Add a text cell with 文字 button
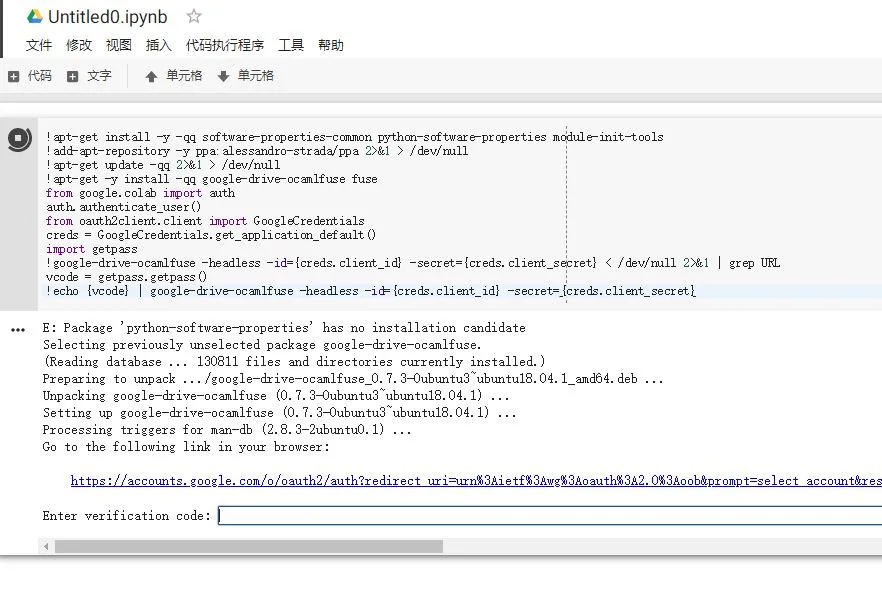 click(x=89, y=76)
